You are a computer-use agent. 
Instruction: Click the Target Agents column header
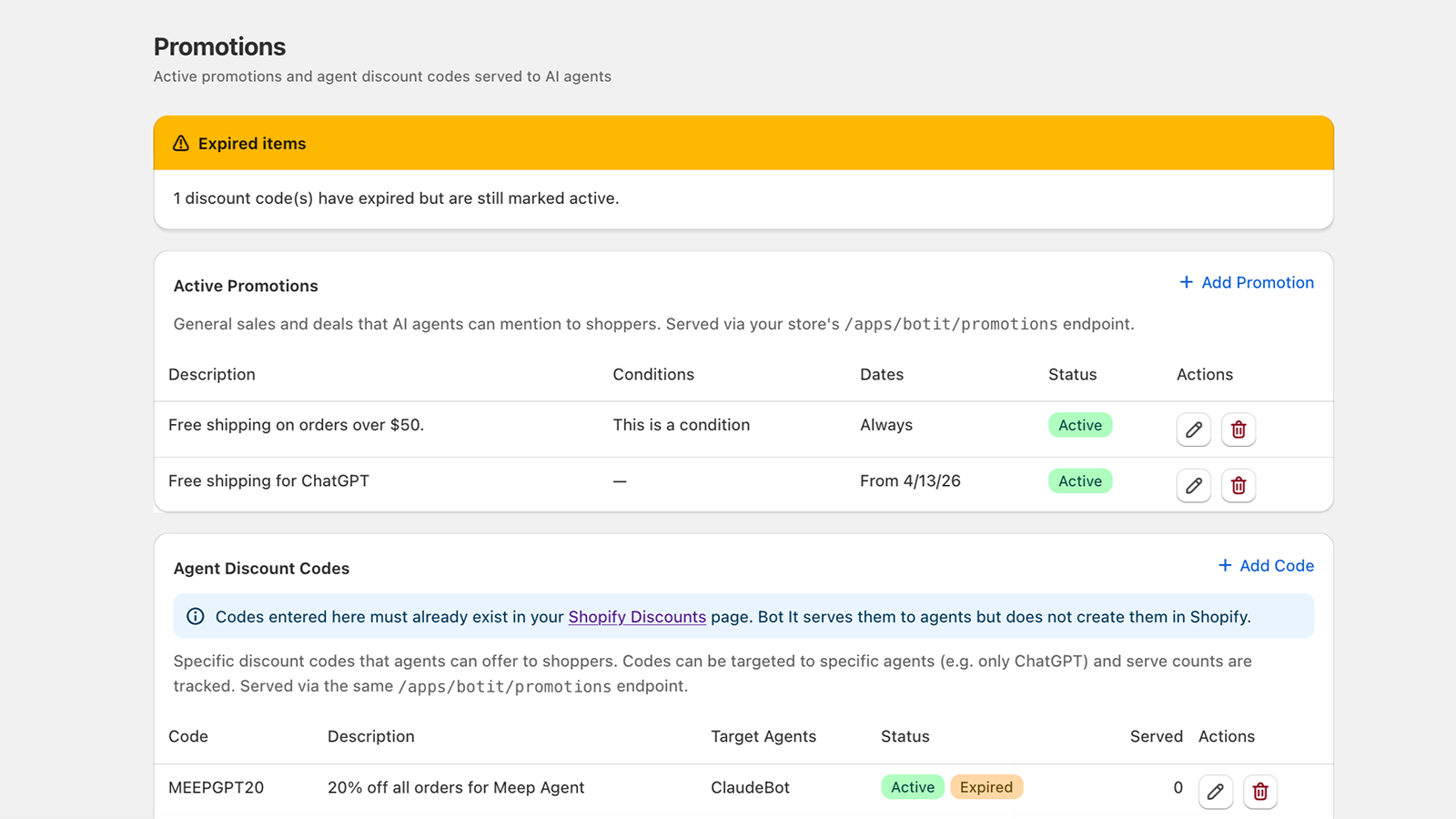(763, 736)
